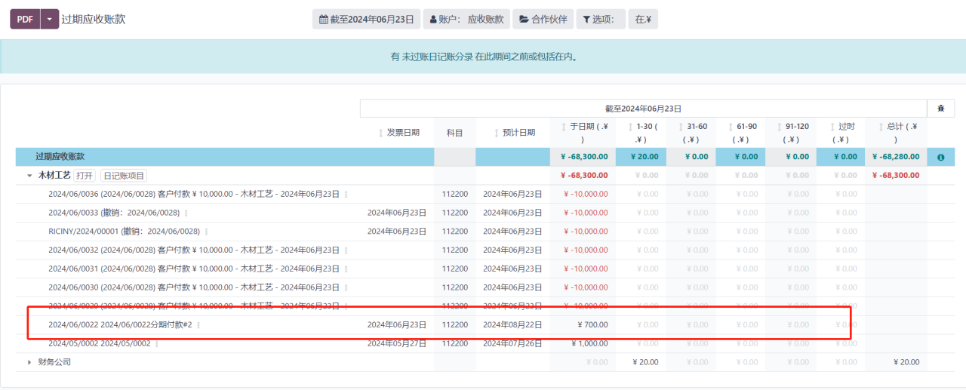The image size is (966, 390).
Task: Open the dropdown arrow next to PDF
Action: pos(50,19)
